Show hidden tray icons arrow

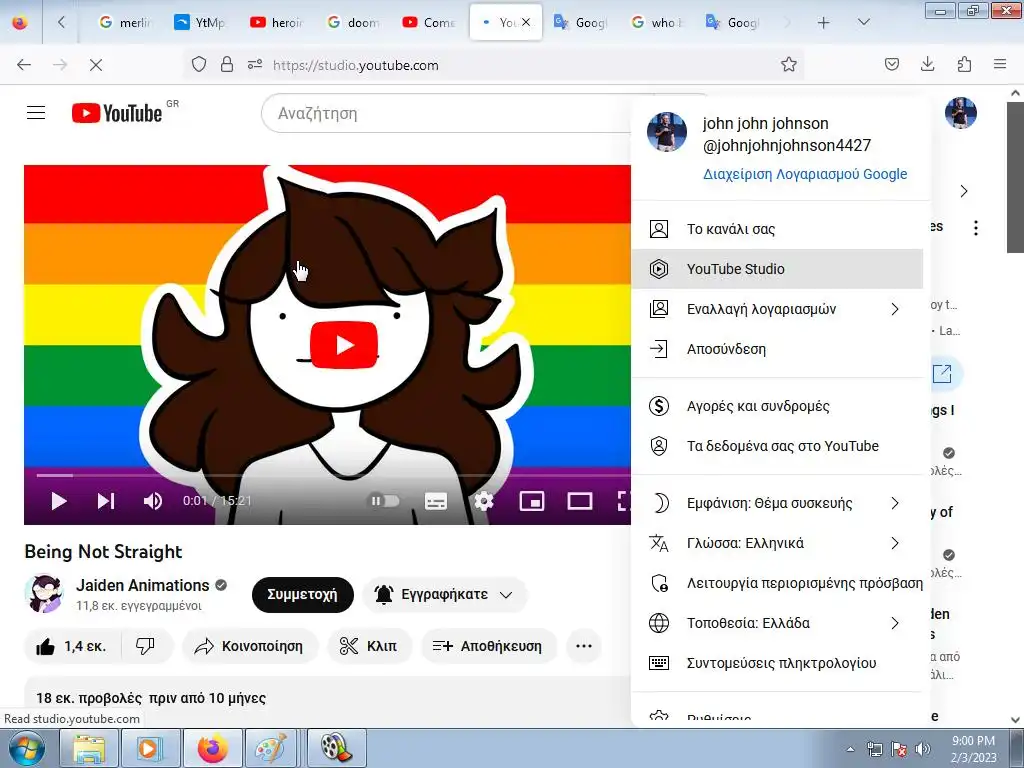pos(850,749)
